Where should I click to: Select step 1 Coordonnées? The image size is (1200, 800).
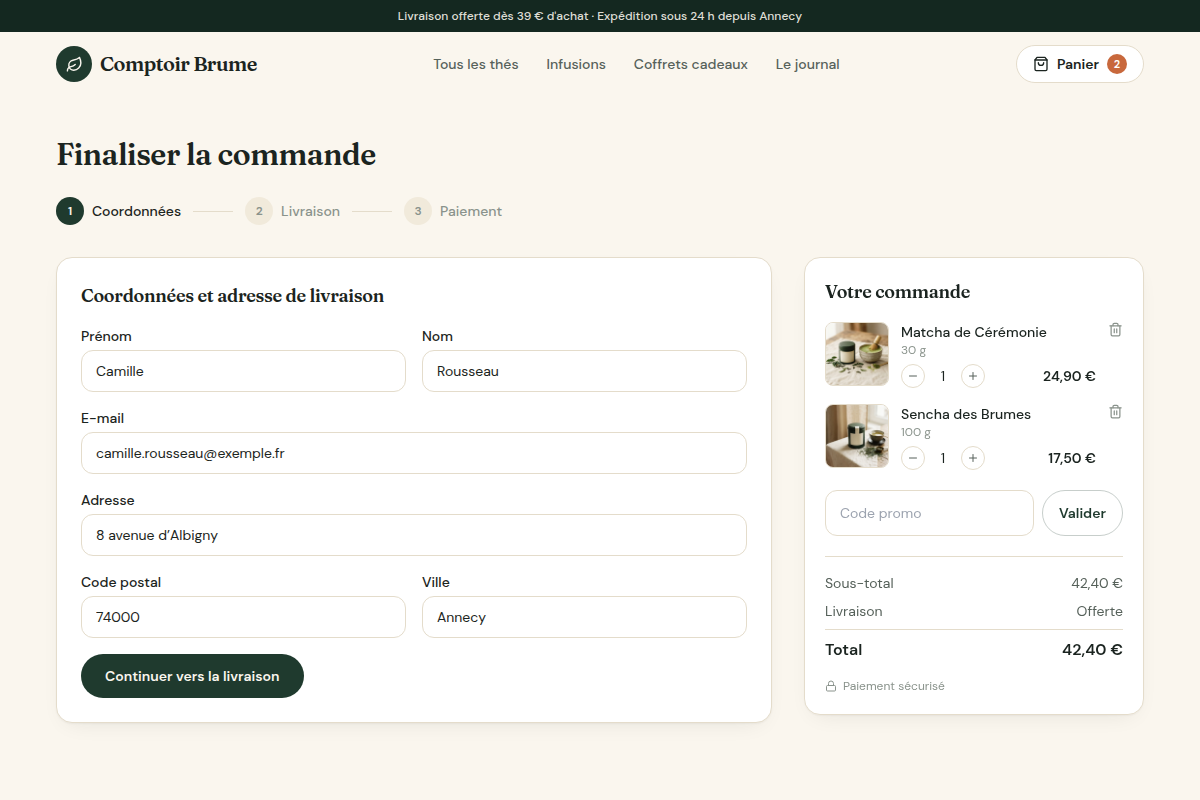[119, 211]
